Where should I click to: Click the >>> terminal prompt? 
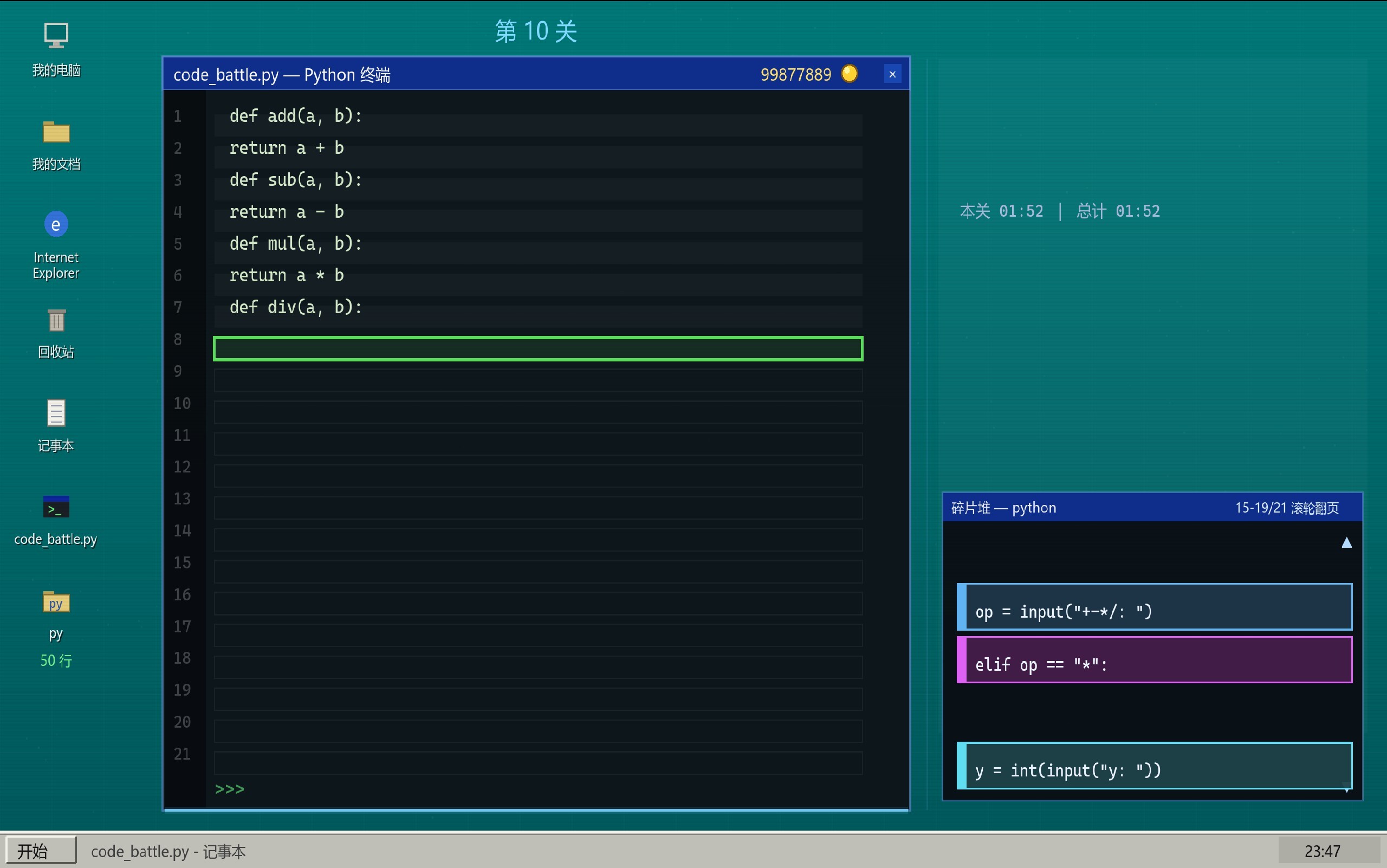click(x=230, y=789)
